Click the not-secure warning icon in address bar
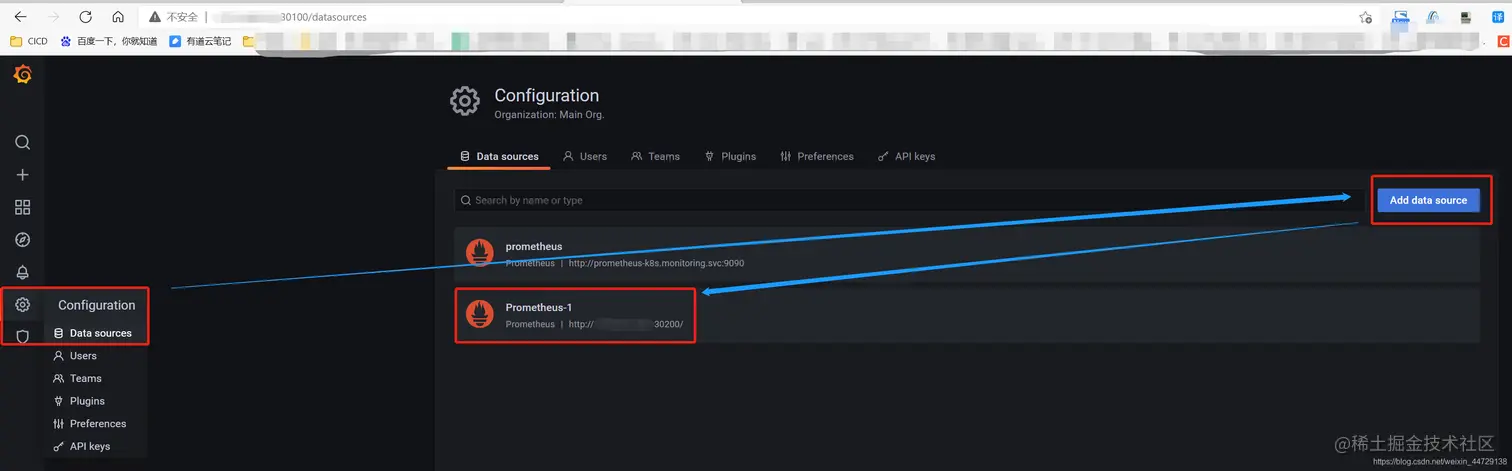 (x=155, y=17)
